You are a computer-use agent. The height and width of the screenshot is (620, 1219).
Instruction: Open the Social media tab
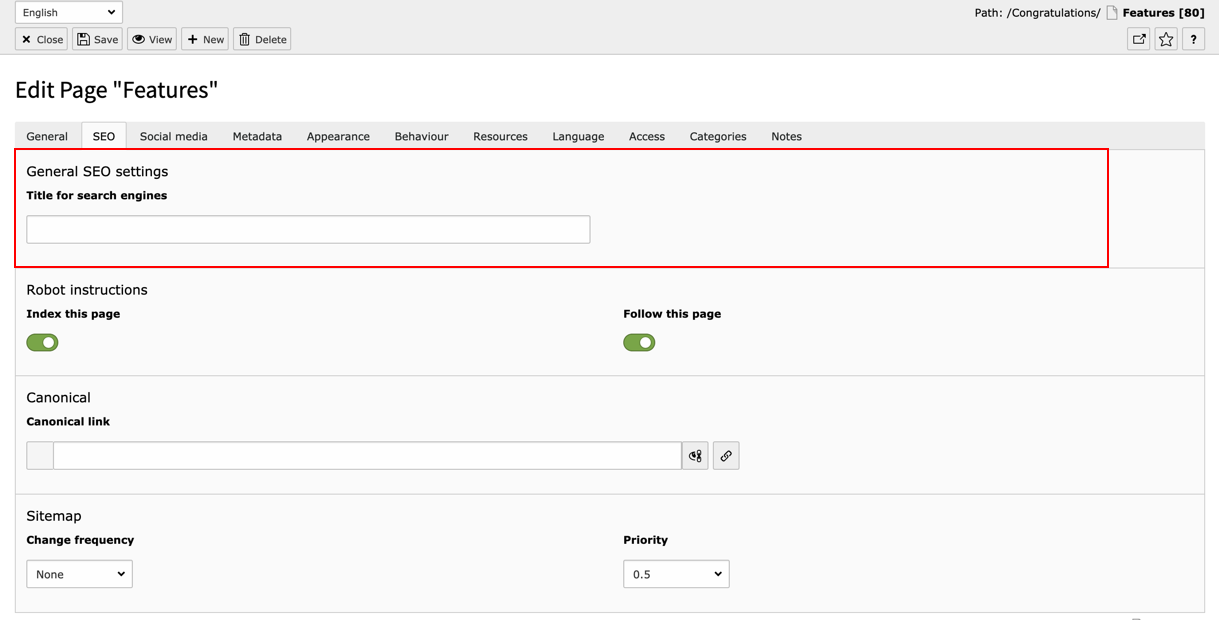point(174,136)
